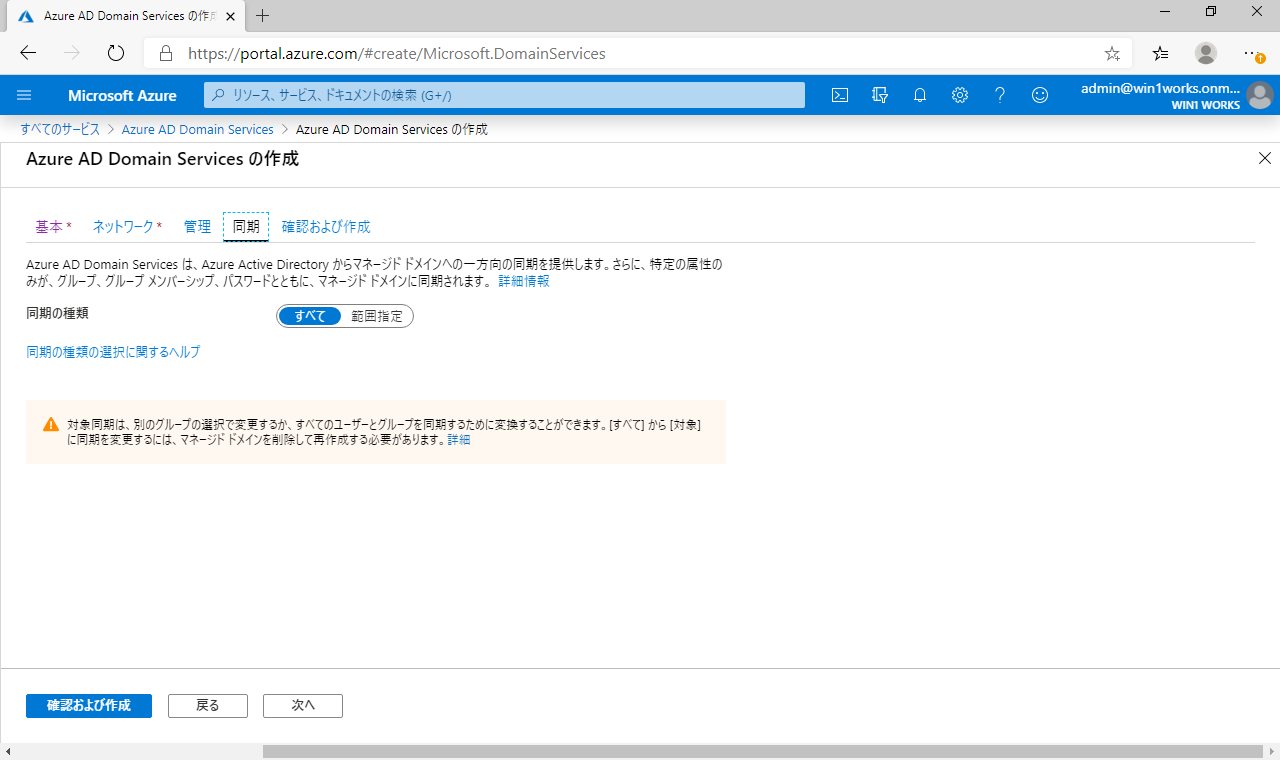This screenshot has width=1280, height=760.
Task: Click the 同期の種類 label
Action: [x=57, y=313]
